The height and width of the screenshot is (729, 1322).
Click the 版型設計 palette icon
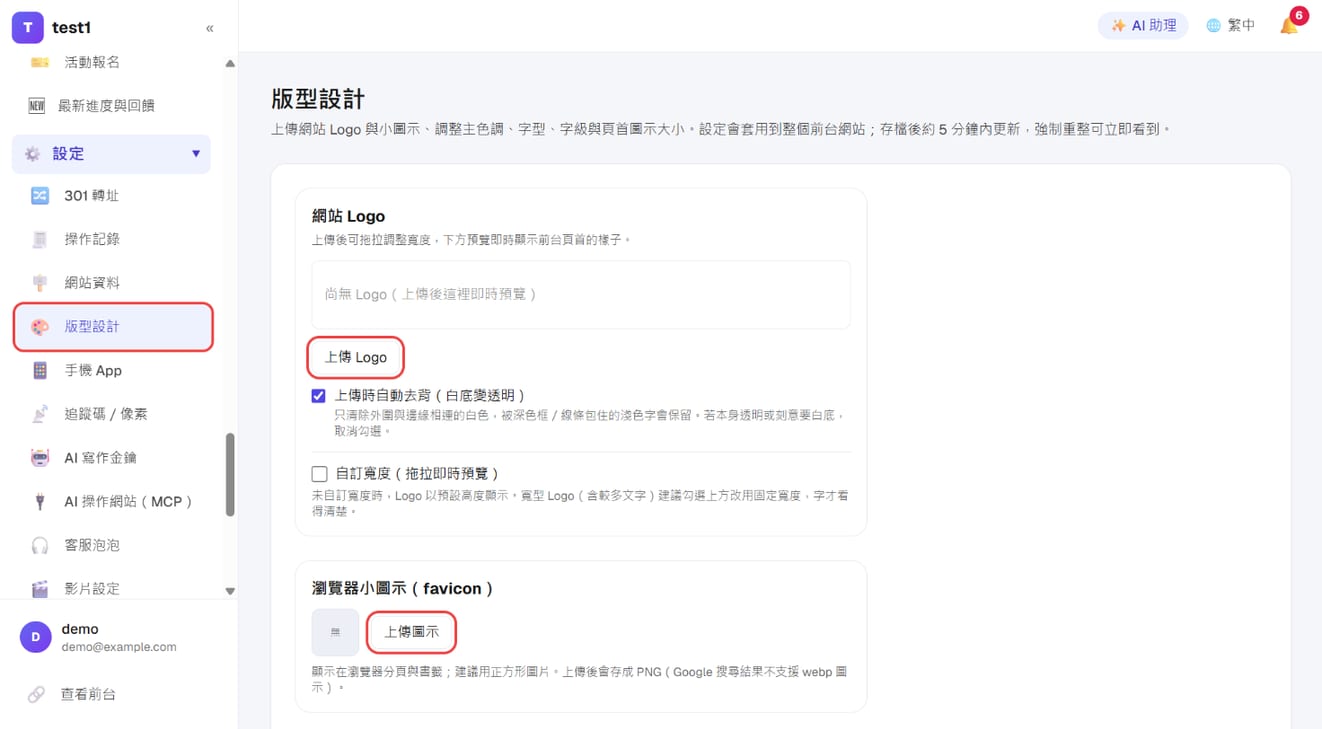click(39, 327)
